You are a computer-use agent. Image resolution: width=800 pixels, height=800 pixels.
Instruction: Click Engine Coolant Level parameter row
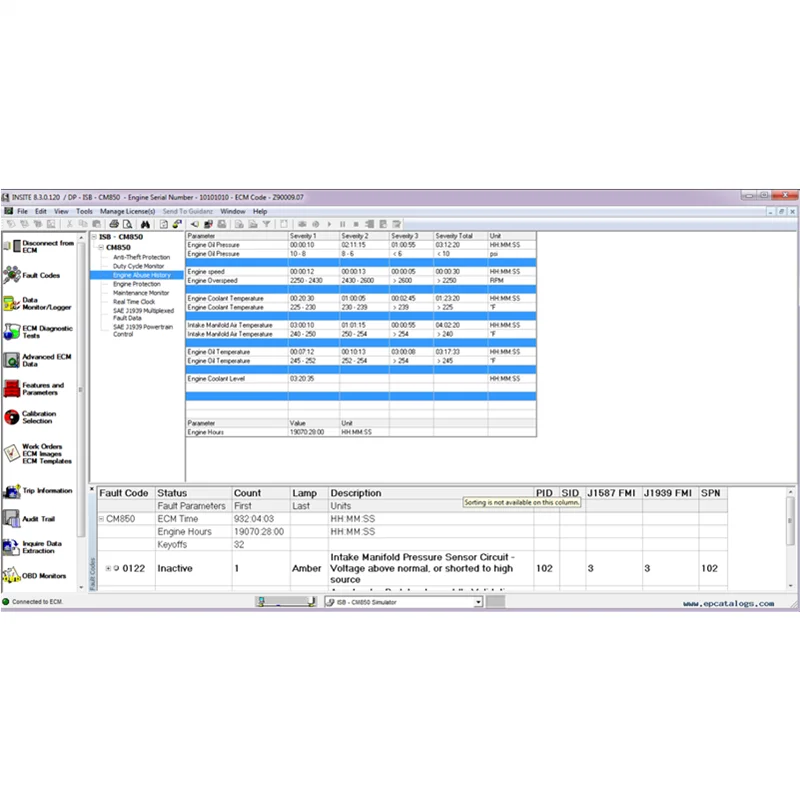pos(361,379)
